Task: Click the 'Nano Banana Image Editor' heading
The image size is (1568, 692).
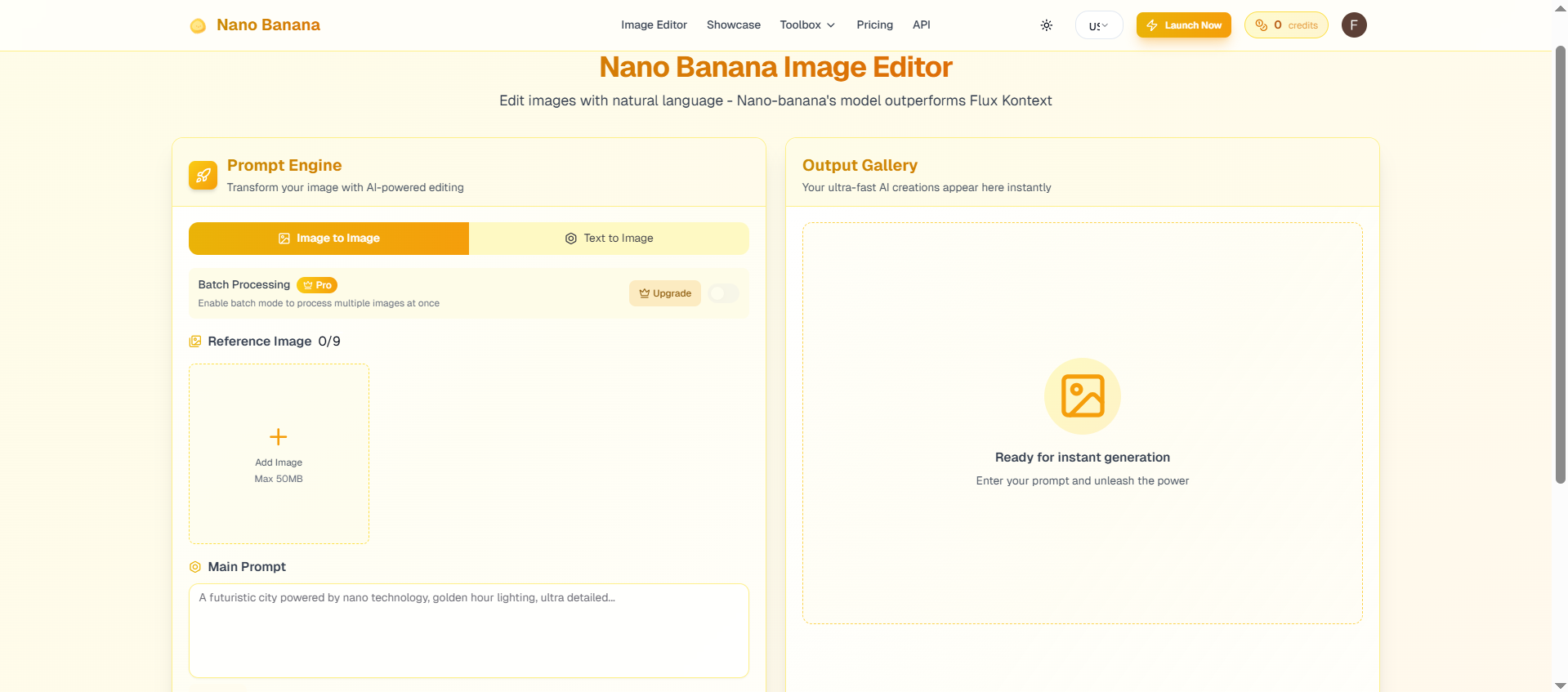Action: coord(775,67)
